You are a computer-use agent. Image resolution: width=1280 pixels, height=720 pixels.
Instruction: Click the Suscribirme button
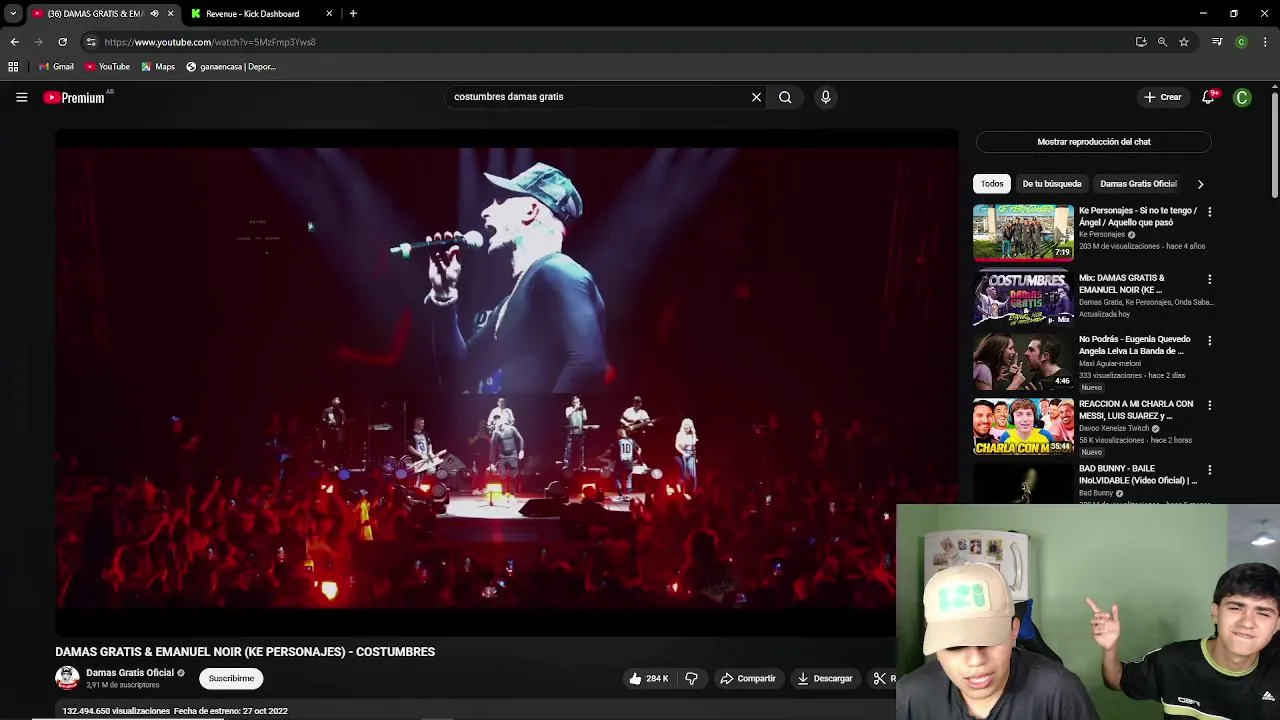coord(231,678)
